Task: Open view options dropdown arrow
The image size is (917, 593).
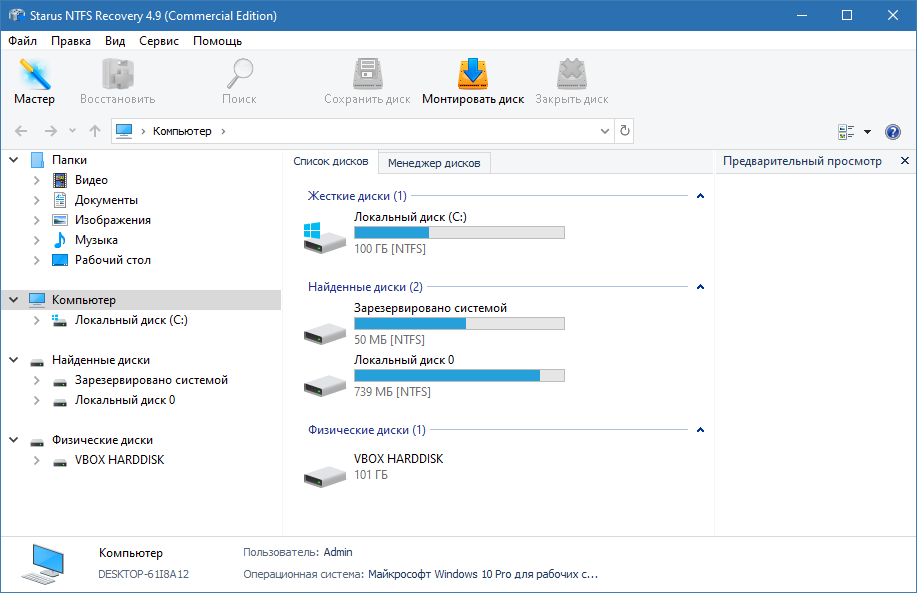Action: (x=867, y=132)
